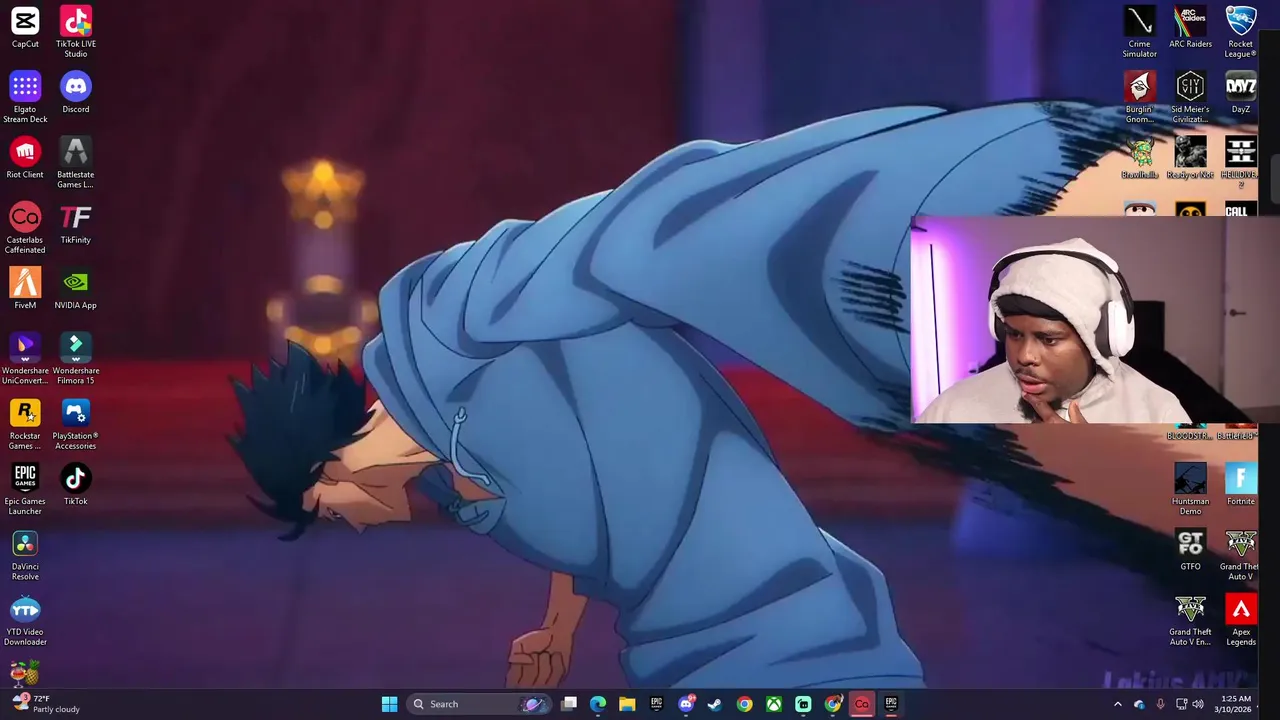Open the CapCut desktop shortcut
The width and height of the screenshot is (1280, 720).
click(x=25, y=27)
